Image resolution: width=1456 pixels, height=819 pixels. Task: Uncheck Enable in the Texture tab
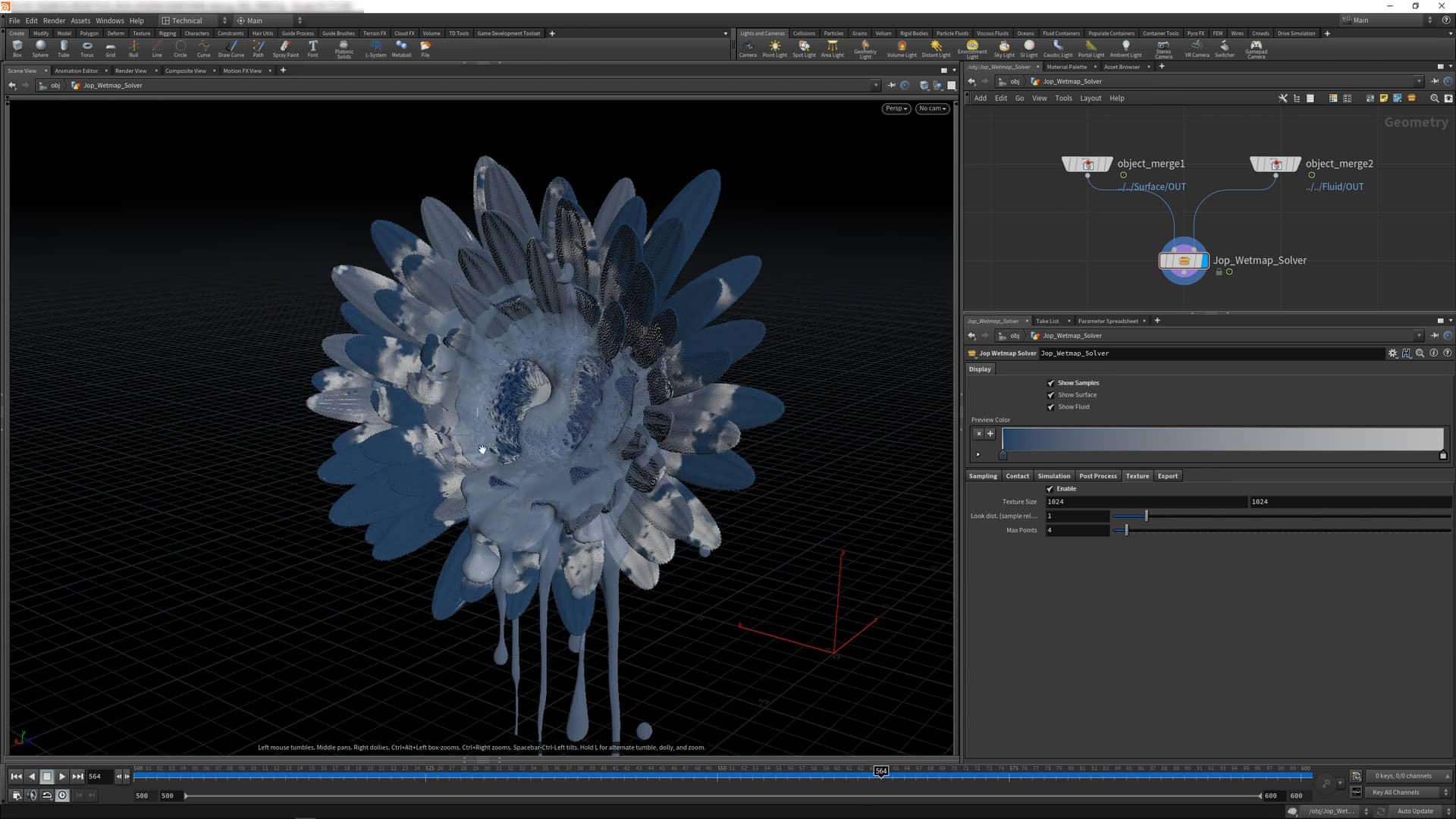pyautogui.click(x=1051, y=488)
